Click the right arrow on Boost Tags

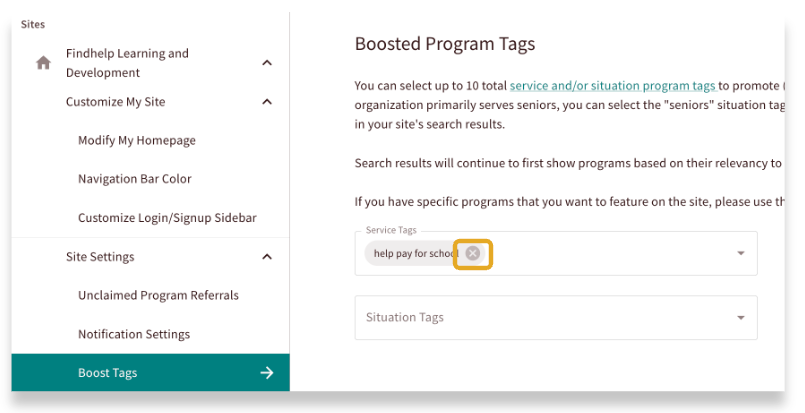267,373
